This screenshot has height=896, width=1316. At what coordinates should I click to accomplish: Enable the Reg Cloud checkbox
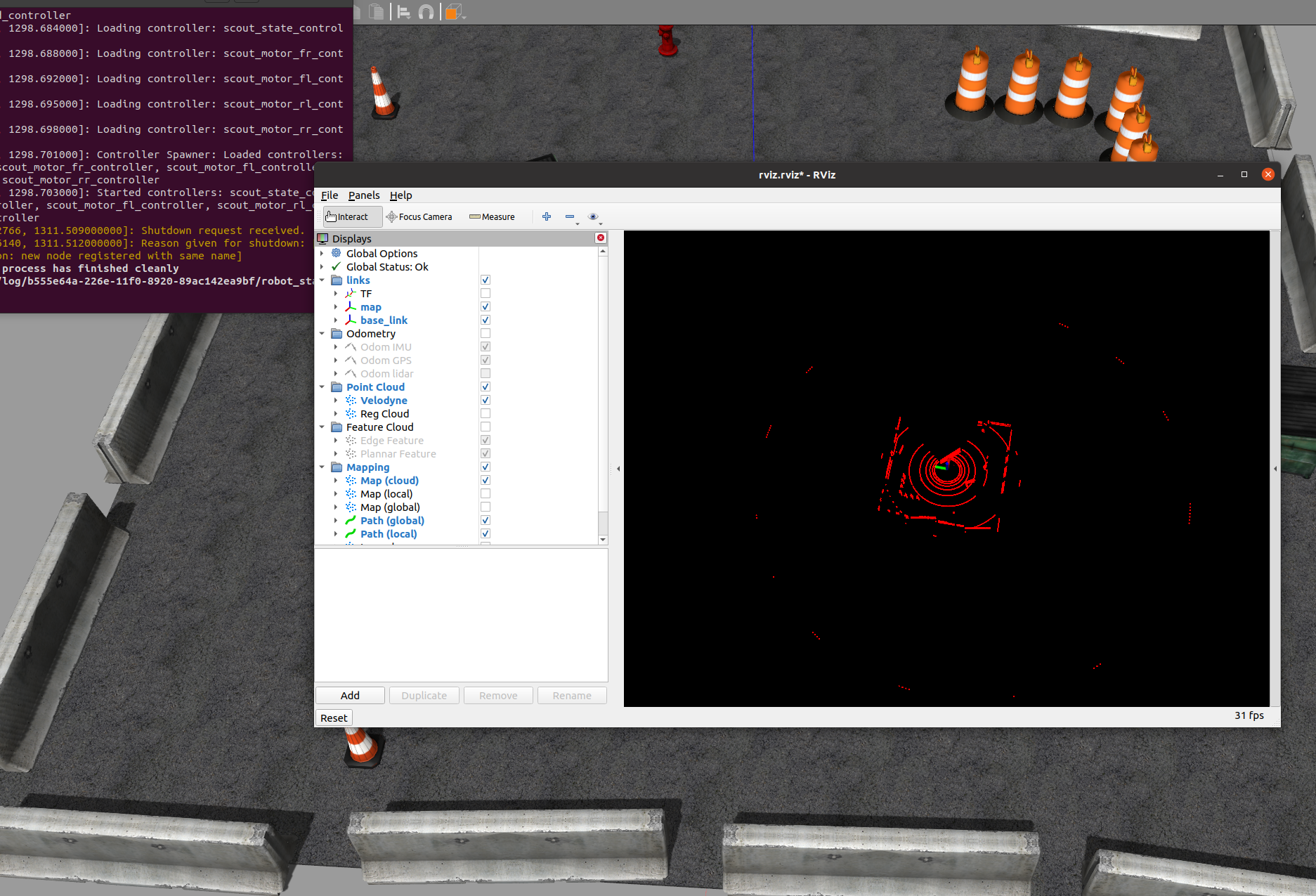point(486,413)
